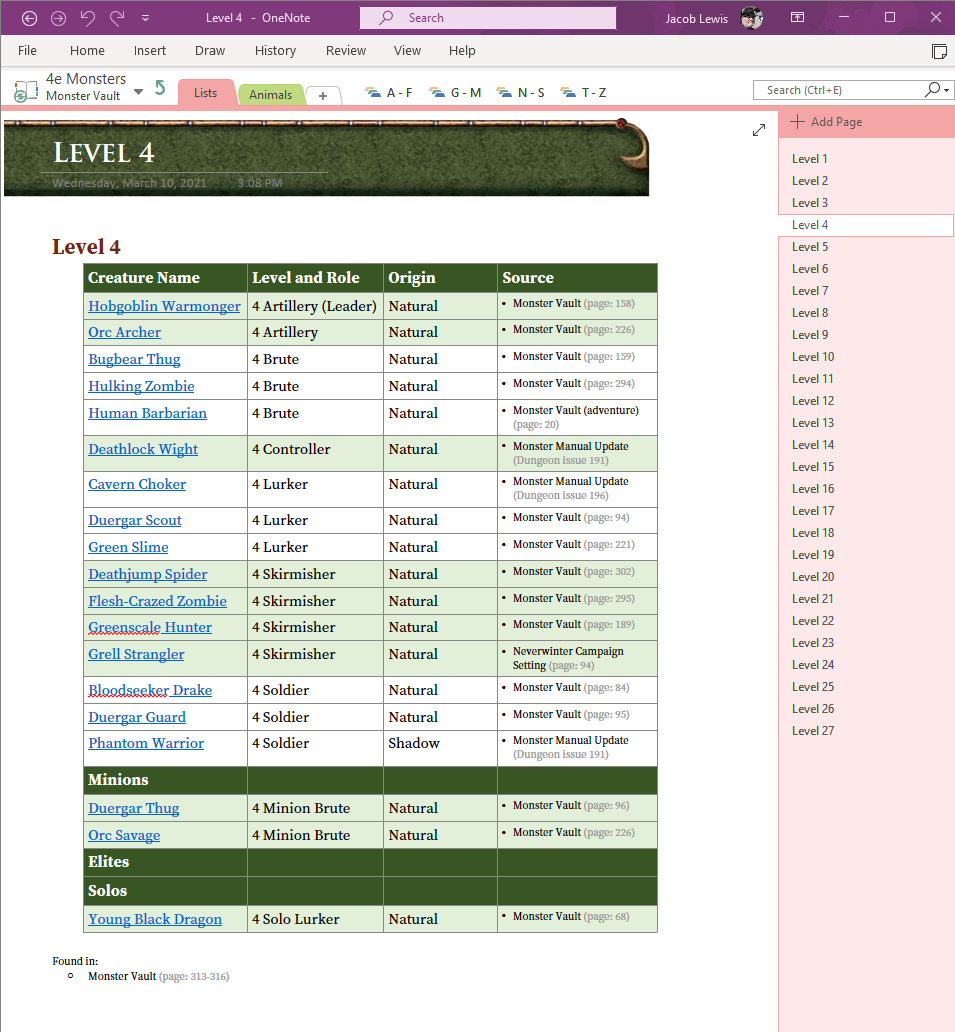The width and height of the screenshot is (955, 1032).
Task: Open the Insert ribbon tab
Action: pyautogui.click(x=149, y=51)
